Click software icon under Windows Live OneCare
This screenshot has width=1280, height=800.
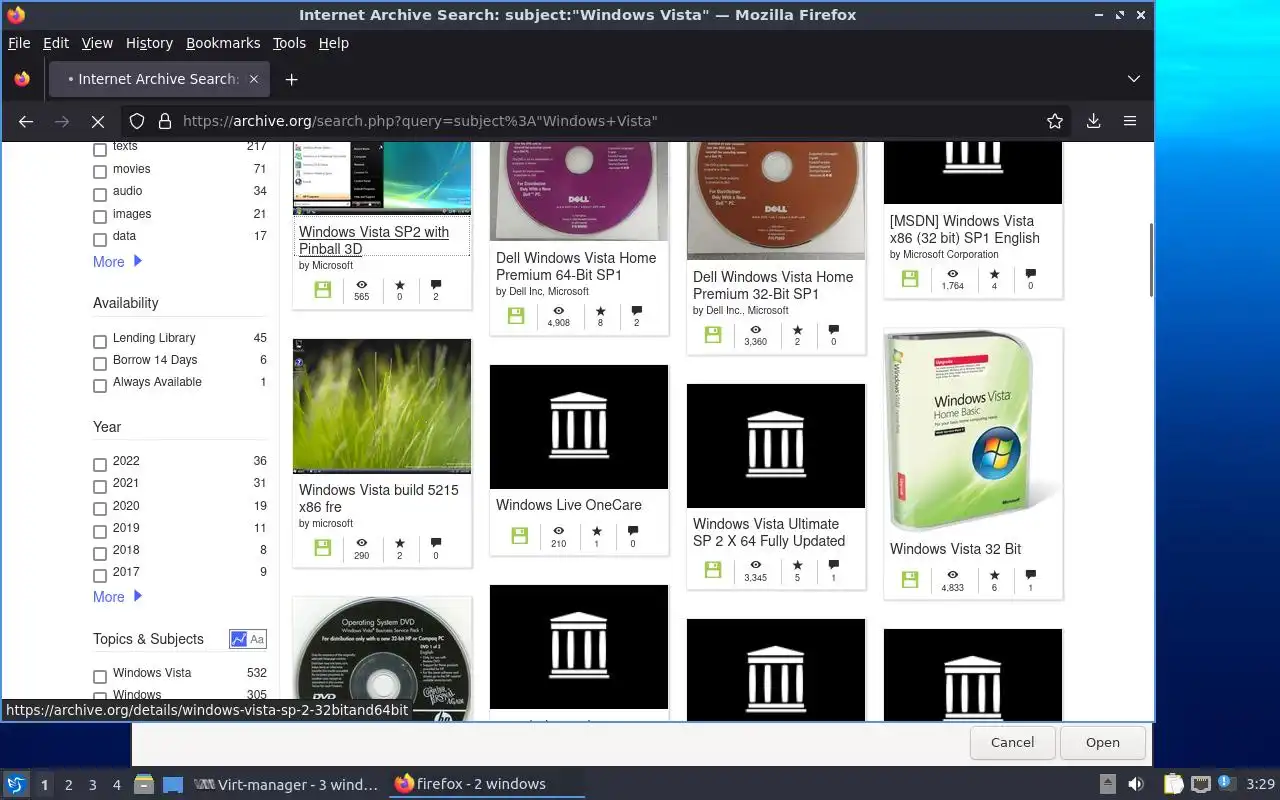tap(519, 536)
